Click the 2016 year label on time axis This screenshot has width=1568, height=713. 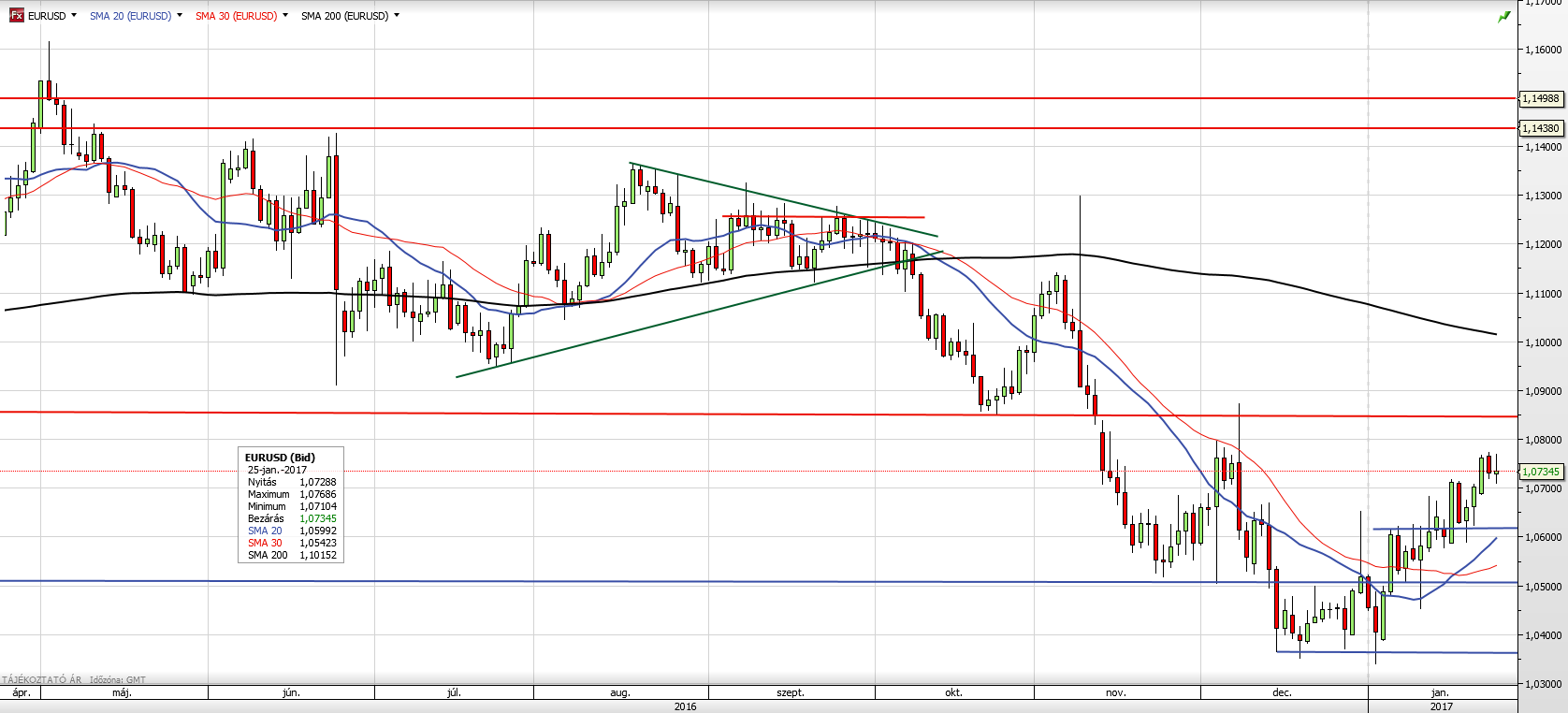tap(685, 706)
